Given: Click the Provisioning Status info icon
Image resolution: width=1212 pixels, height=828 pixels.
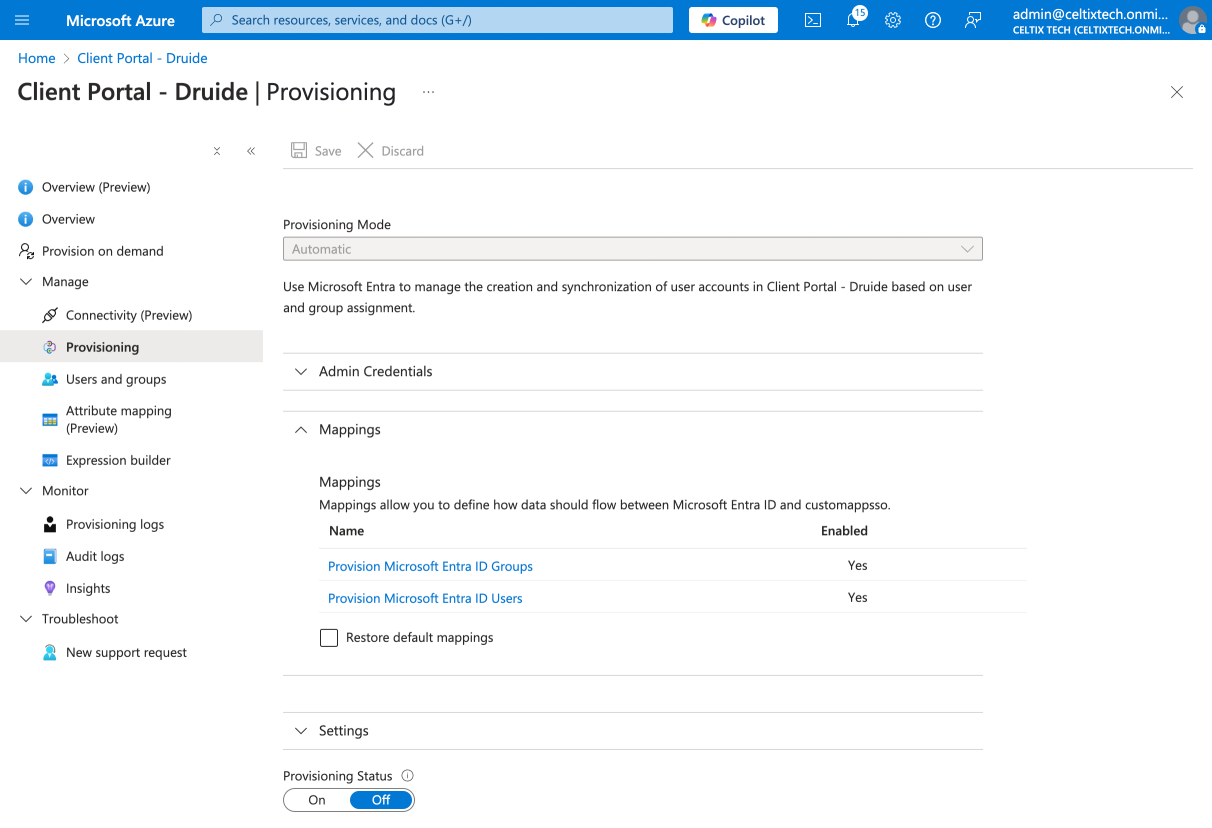Looking at the screenshot, I should pyautogui.click(x=407, y=776).
